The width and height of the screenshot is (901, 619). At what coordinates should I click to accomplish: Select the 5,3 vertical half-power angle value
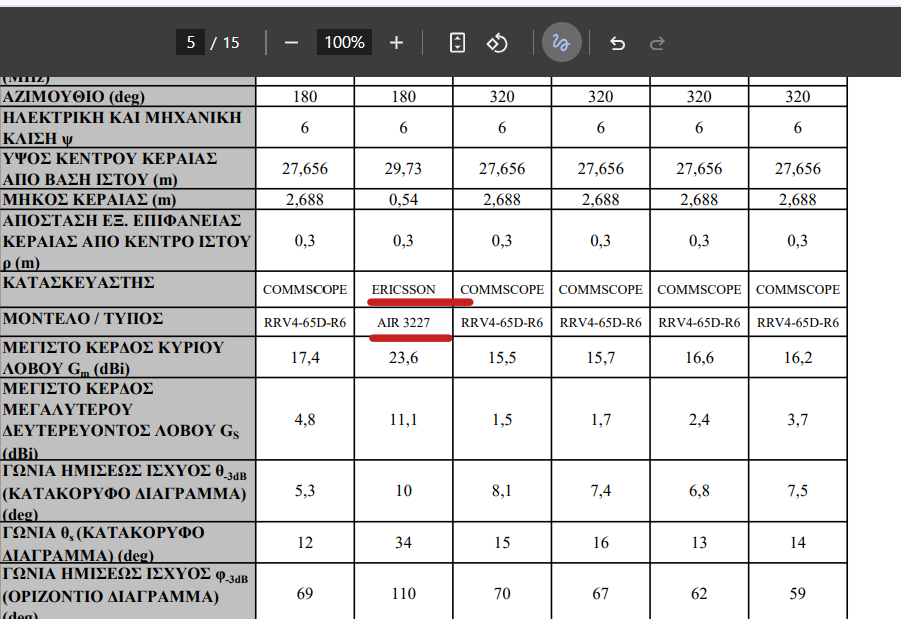pos(305,490)
